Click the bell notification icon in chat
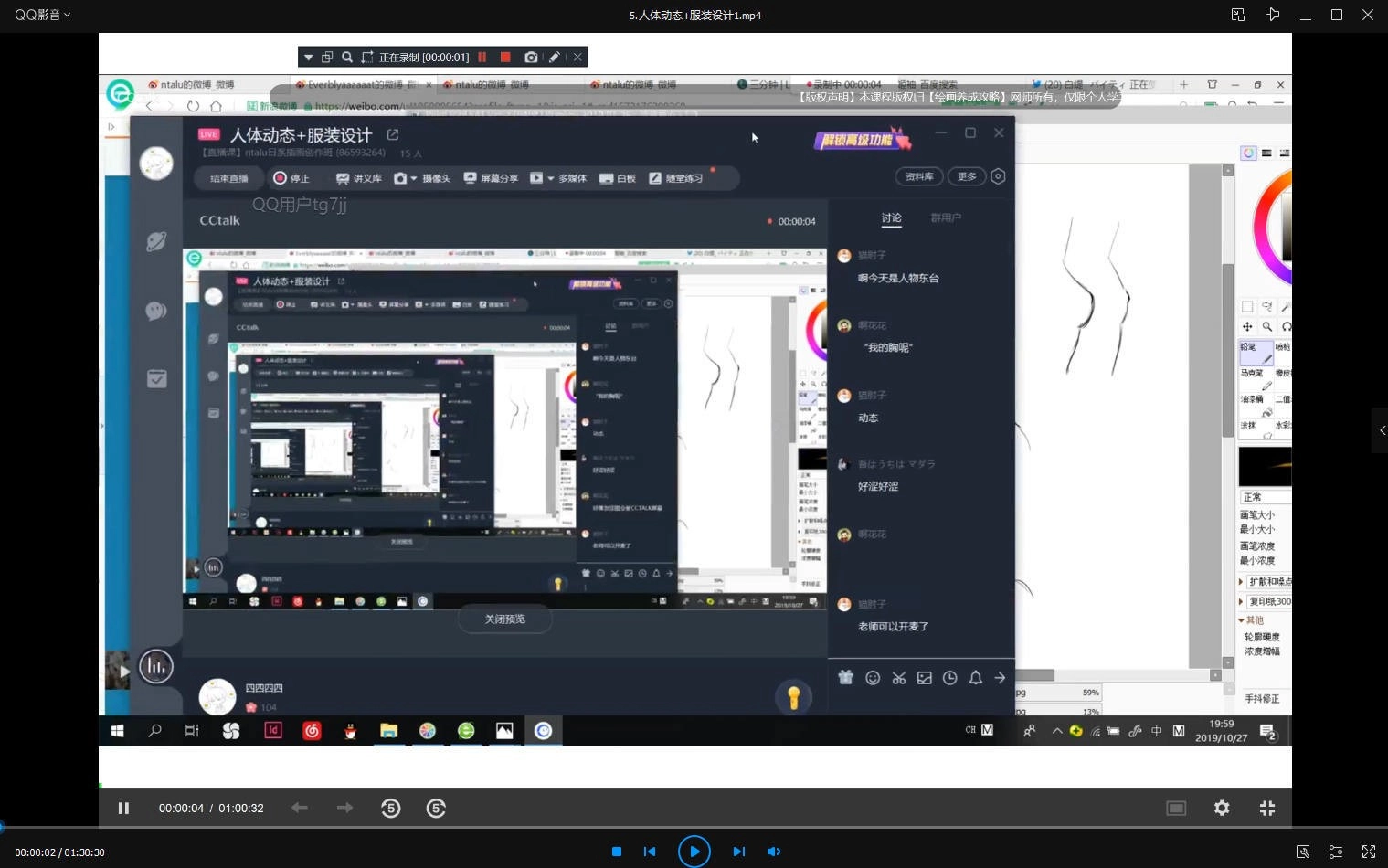This screenshot has width=1388, height=868. click(x=975, y=677)
